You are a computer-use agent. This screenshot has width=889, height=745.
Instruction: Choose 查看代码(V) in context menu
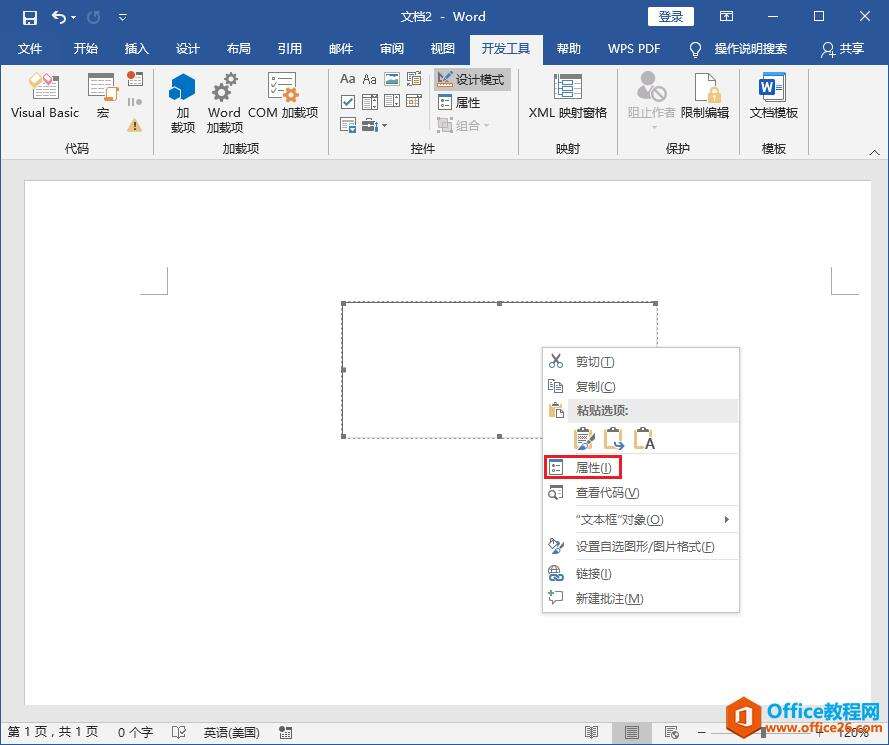pyautogui.click(x=641, y=493)
